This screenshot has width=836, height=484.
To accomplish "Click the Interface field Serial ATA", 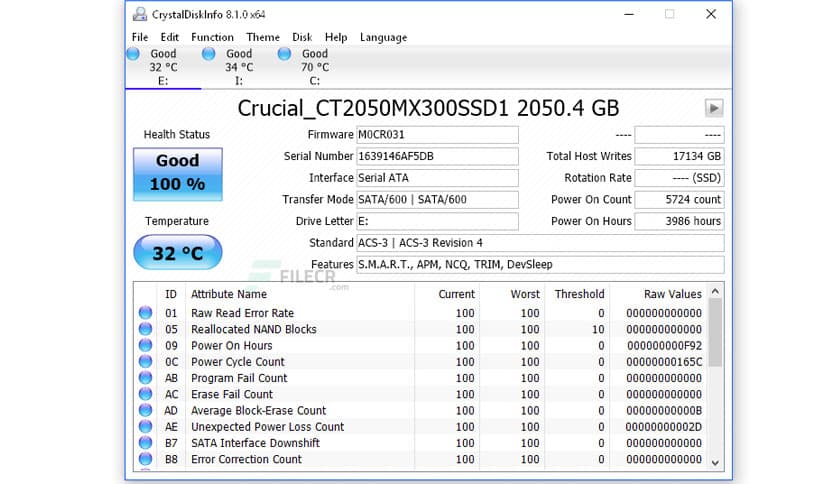I will (437, 178).
